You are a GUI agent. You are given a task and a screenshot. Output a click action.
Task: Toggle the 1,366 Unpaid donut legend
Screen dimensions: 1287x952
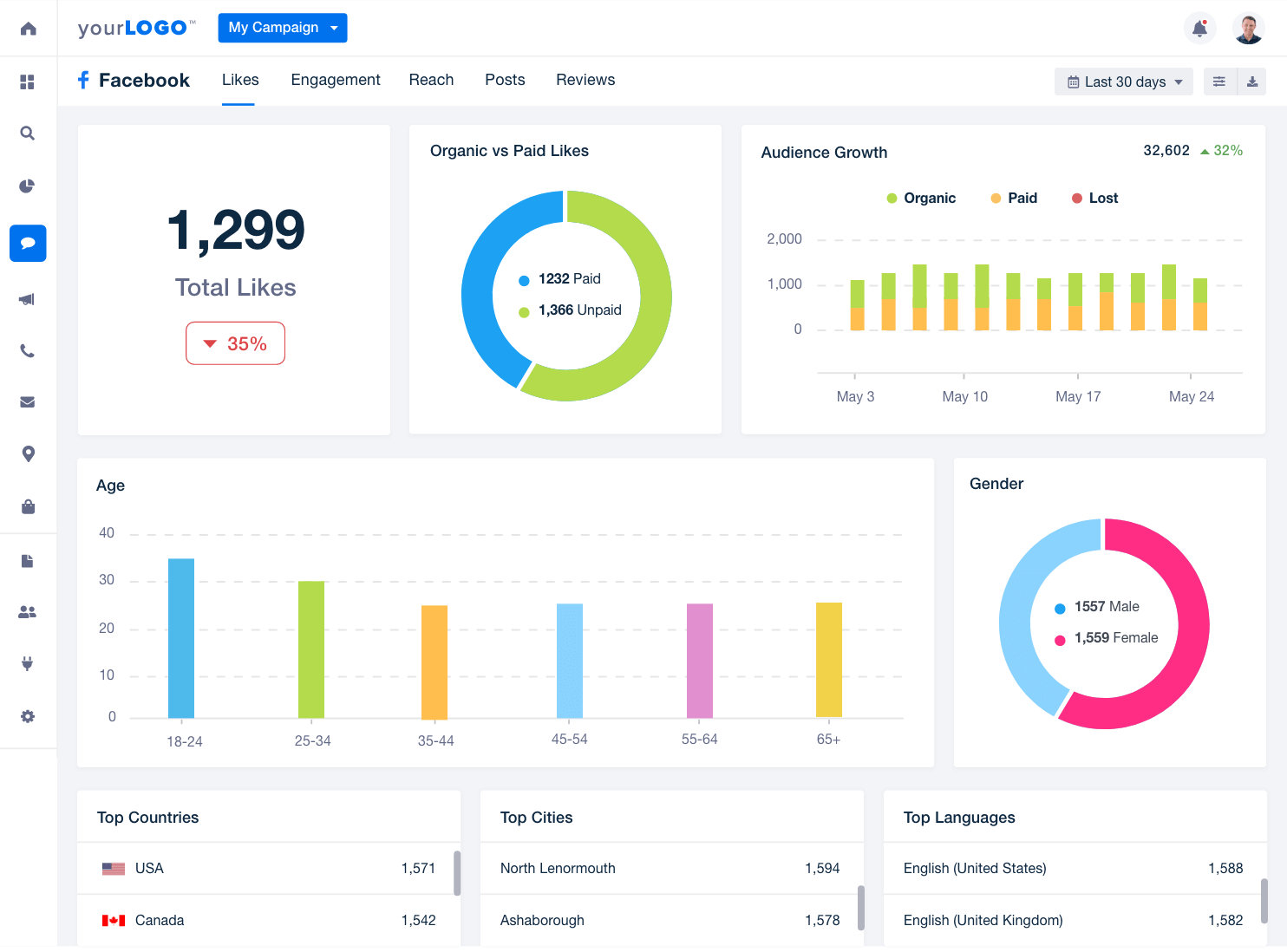click(570, 310)
